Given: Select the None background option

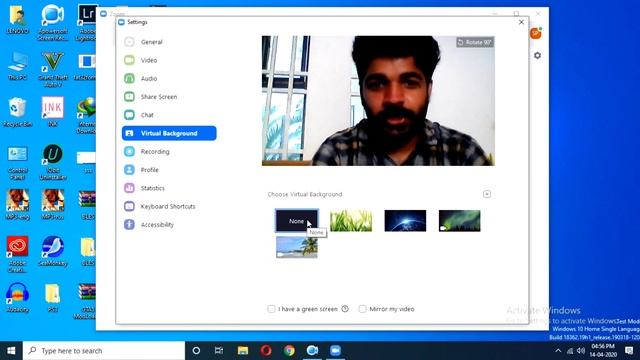Looking at the screenshot, I should tap(296, 221).
